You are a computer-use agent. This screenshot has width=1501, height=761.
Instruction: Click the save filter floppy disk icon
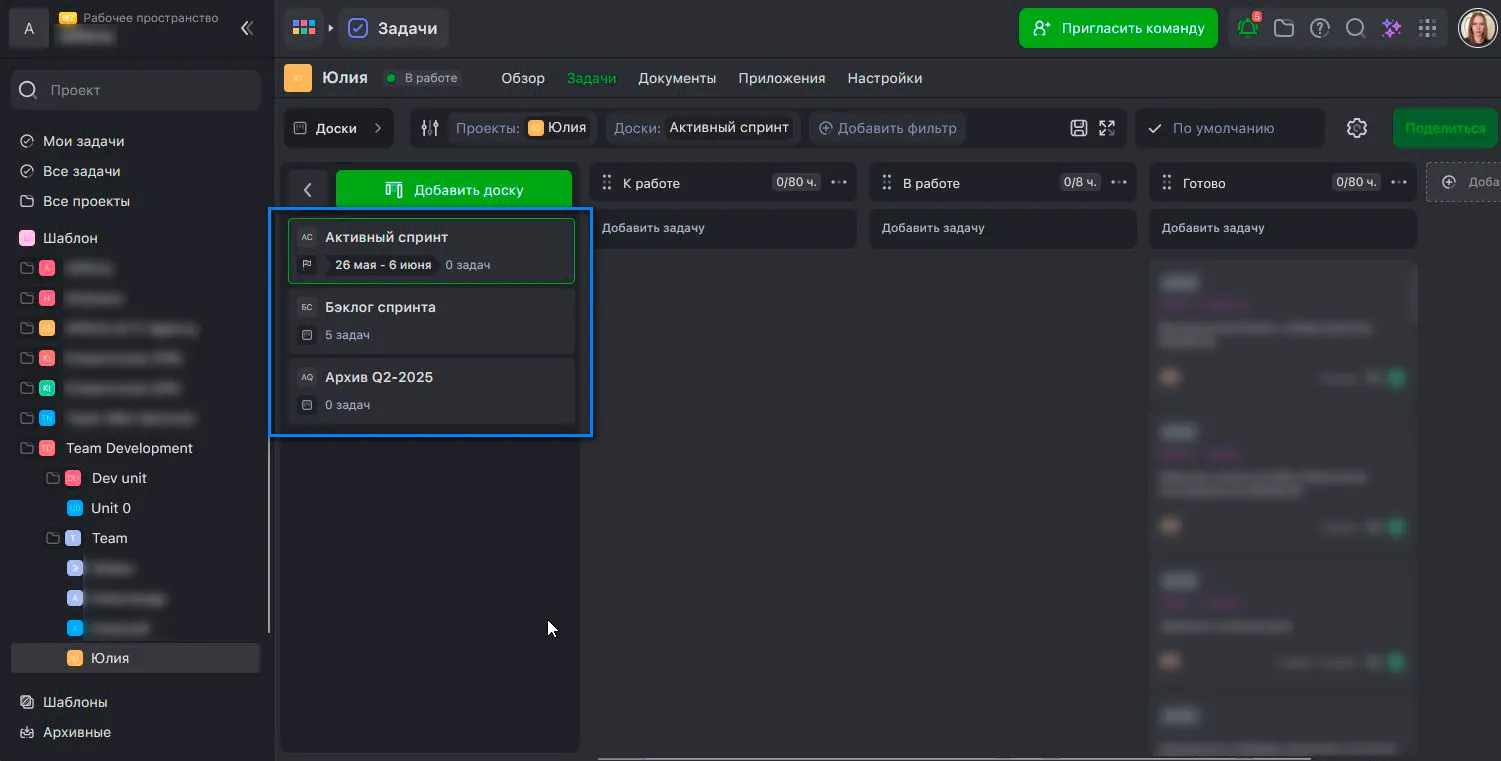click(1079, 128)
